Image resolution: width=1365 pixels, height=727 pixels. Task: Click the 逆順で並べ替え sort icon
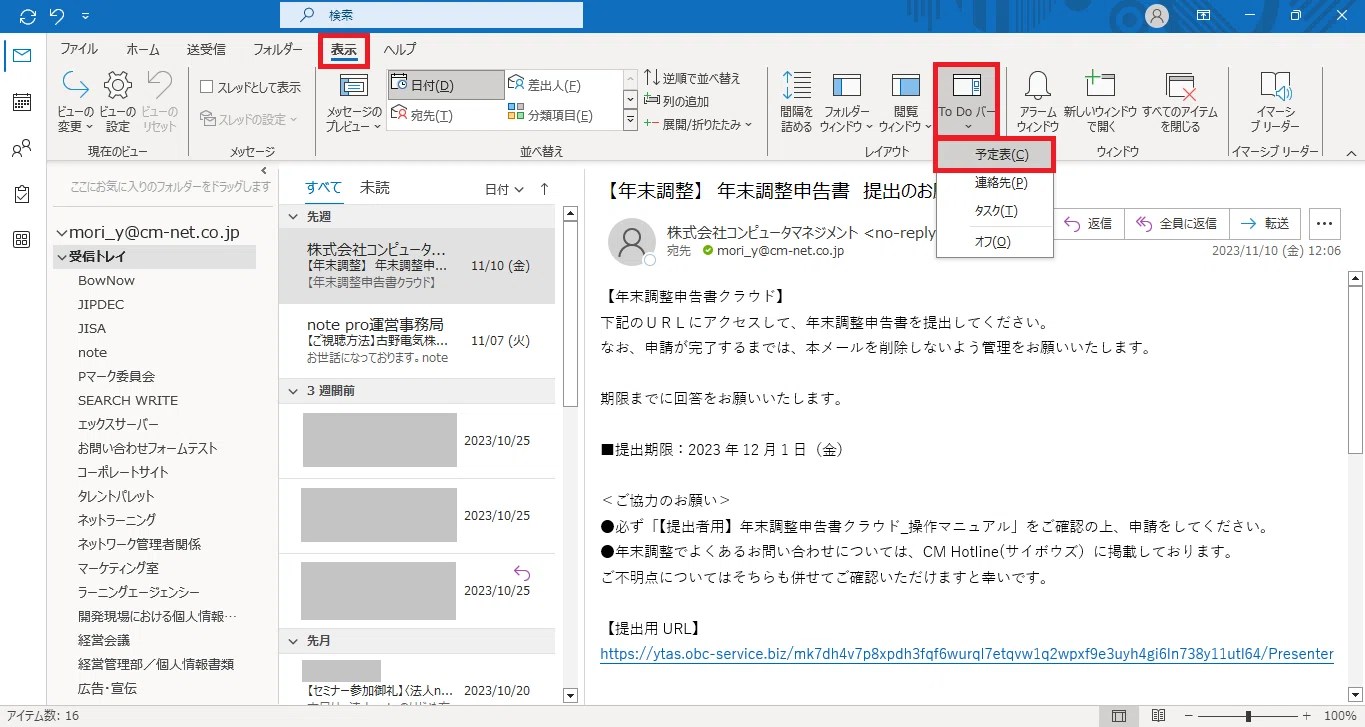[652, 78]
